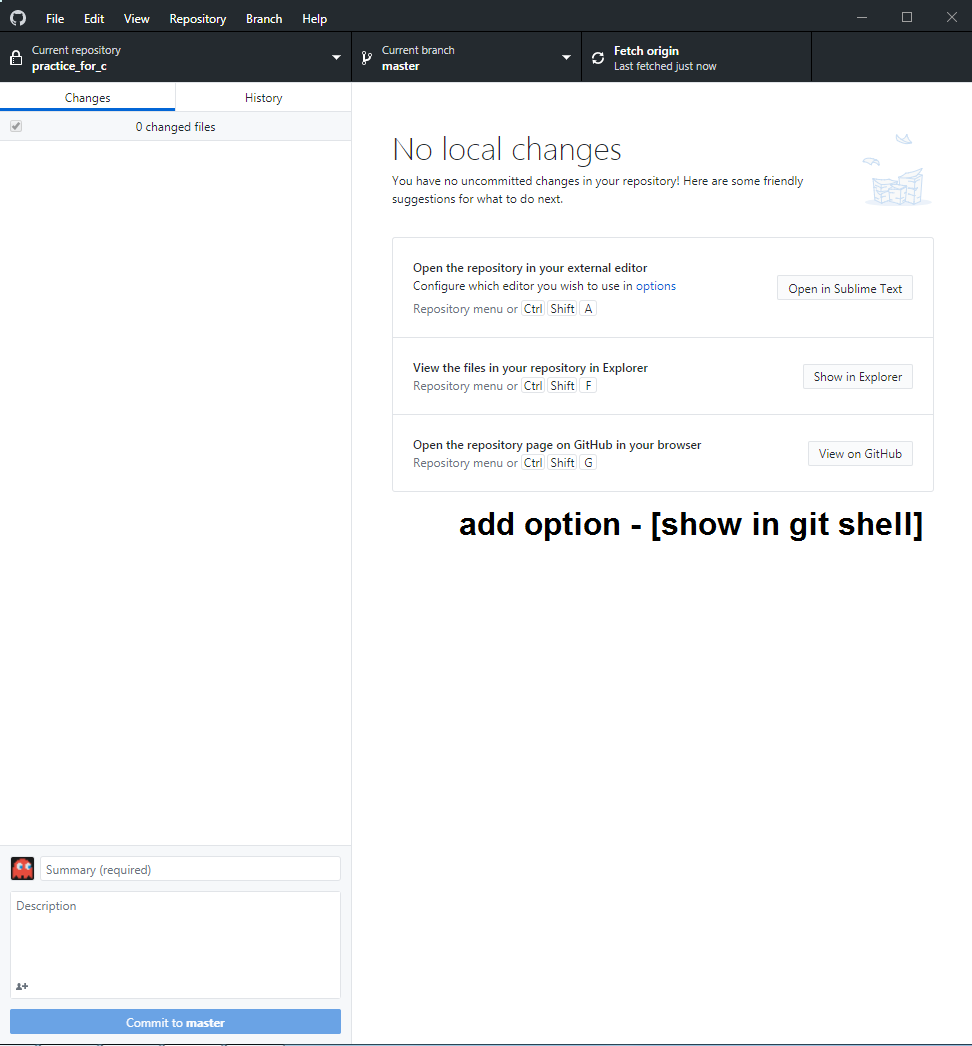Image resolution: width=972 pixels, height=1046 pixels.
Task: Click the branch icon next to master
Action: (367, 57)
